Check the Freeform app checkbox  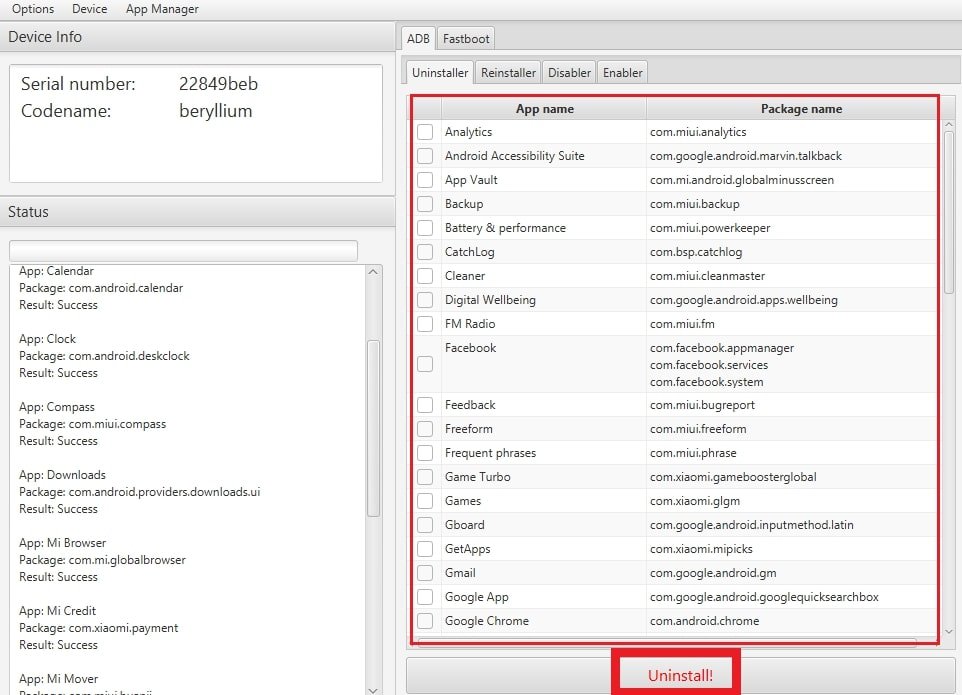[x=425, y=429]
